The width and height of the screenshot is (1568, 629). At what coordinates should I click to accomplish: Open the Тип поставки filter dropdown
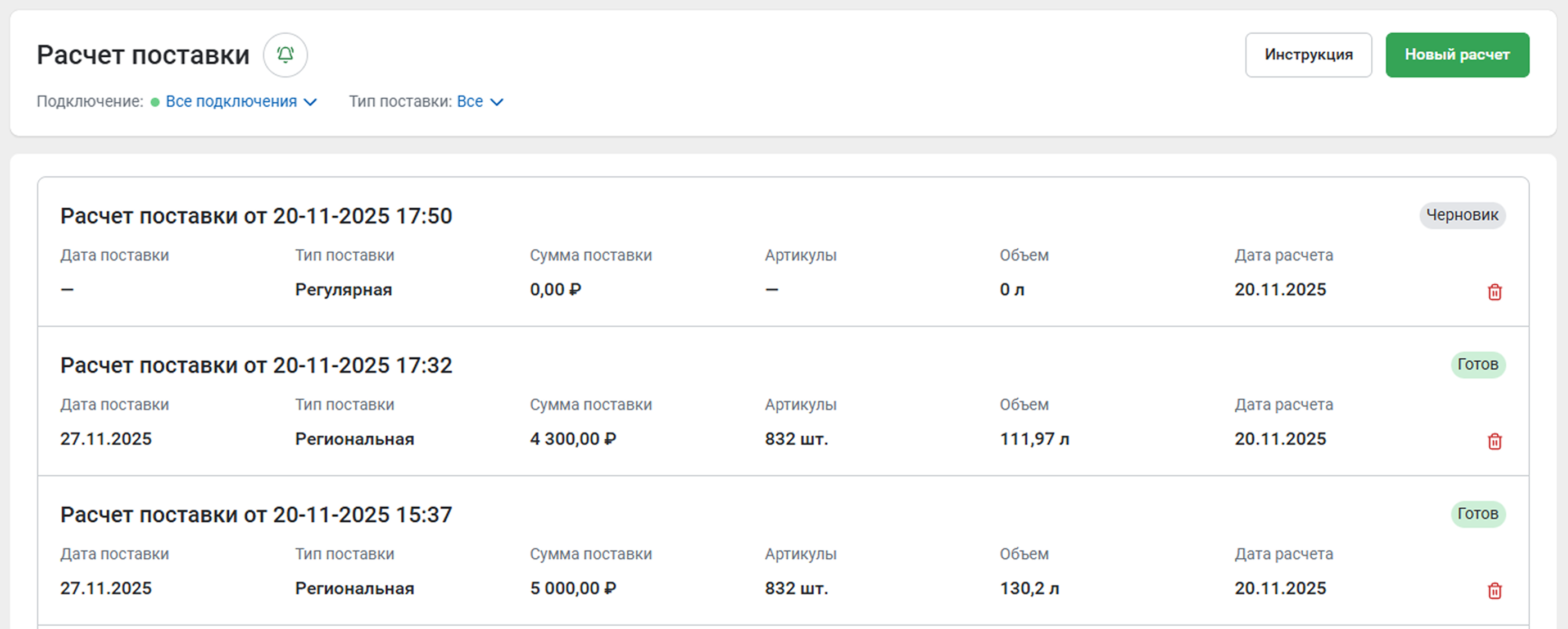point(470,102)
